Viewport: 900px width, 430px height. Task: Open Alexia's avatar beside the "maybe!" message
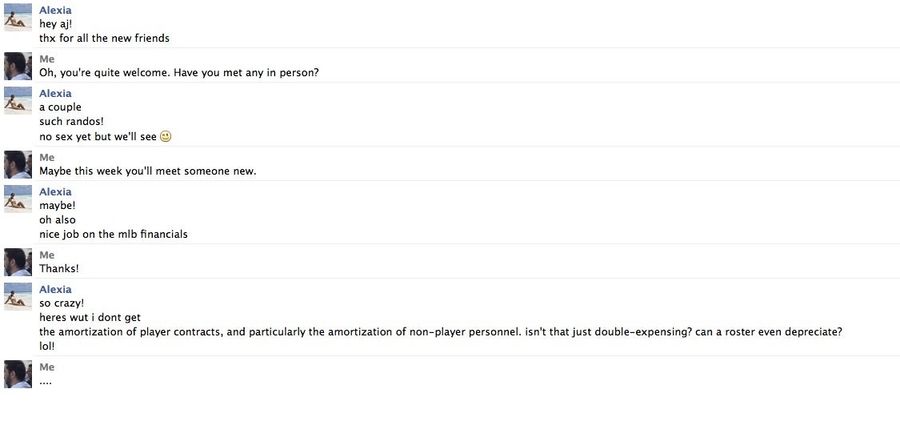point(18,199)
